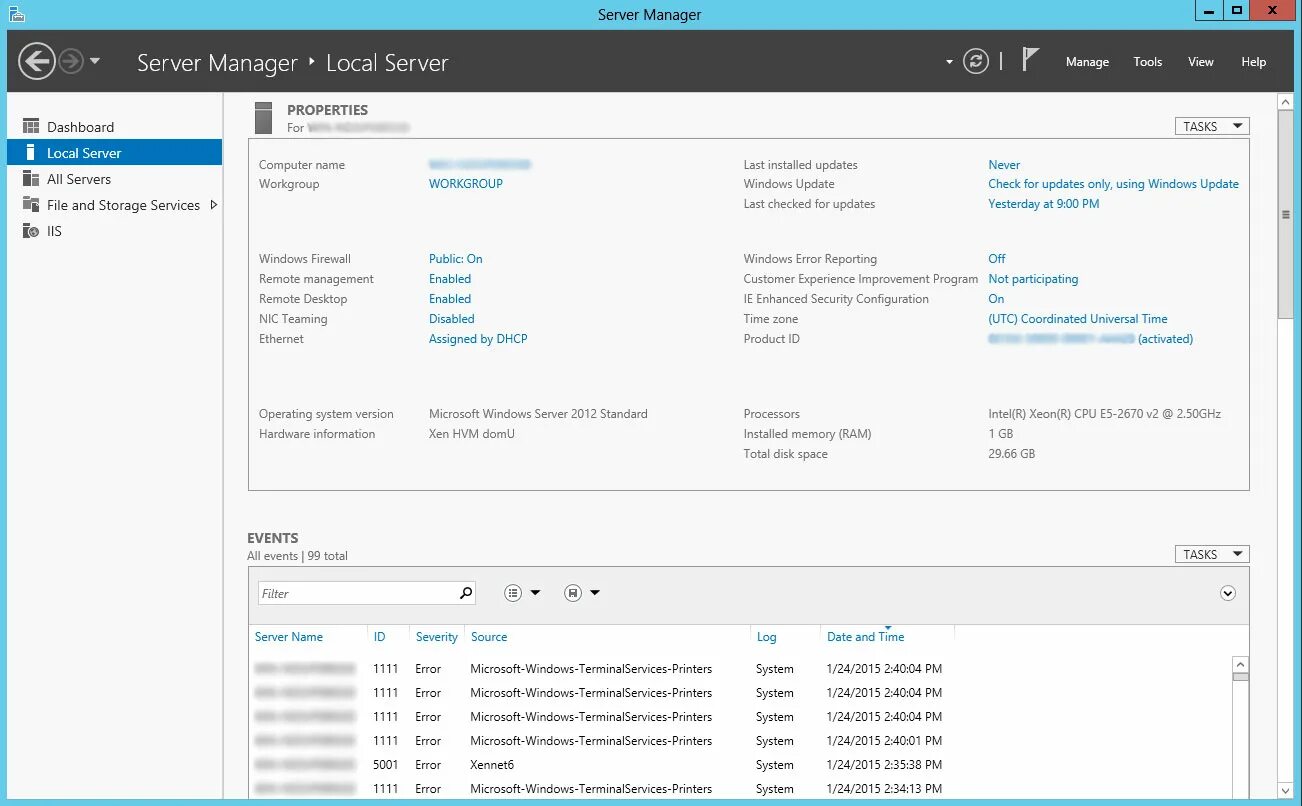Click the back navigation arrow
The height and width of the screenshot is (806, 1302).
(x=36, y=62)
